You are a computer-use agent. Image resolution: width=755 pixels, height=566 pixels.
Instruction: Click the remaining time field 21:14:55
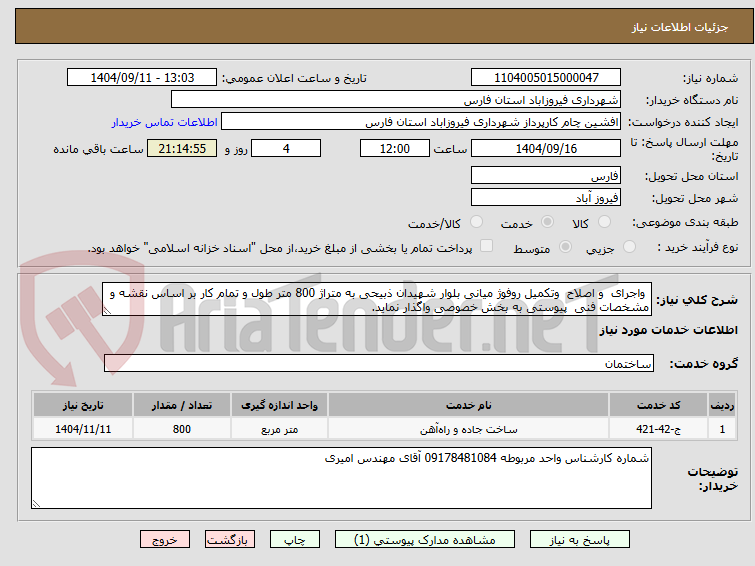182,148
